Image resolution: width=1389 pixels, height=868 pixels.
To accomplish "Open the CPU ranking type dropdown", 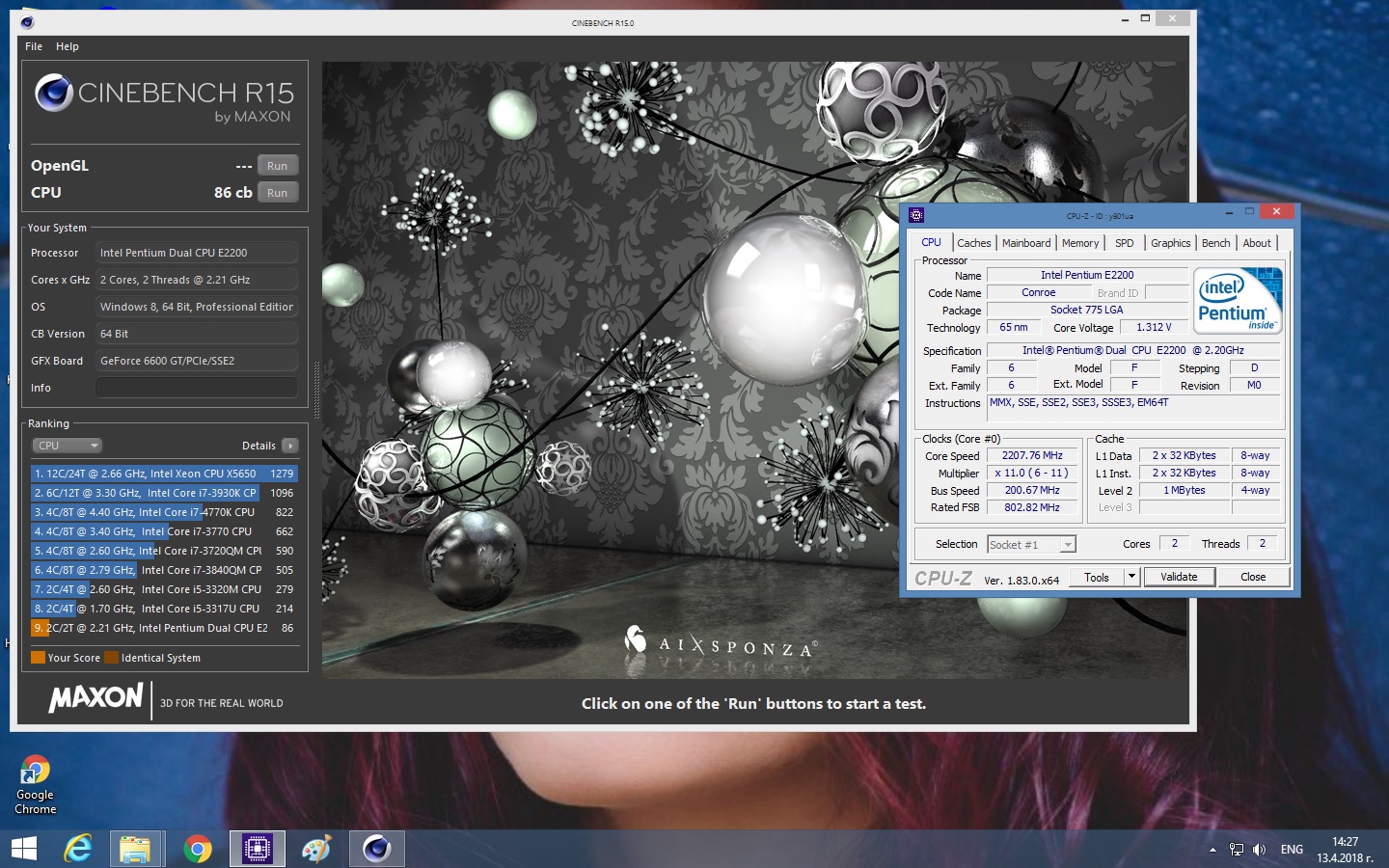I will coord(67,446).
